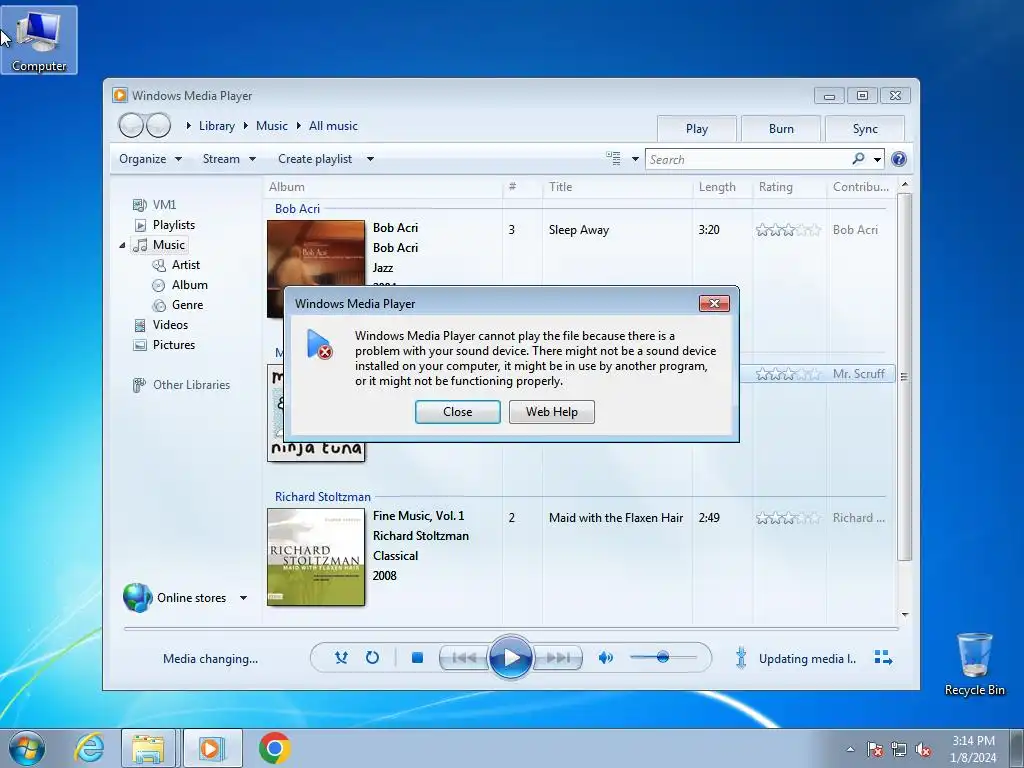Go to the previous track
This screenshot has width=1024, height=768.
coord(464,658)
